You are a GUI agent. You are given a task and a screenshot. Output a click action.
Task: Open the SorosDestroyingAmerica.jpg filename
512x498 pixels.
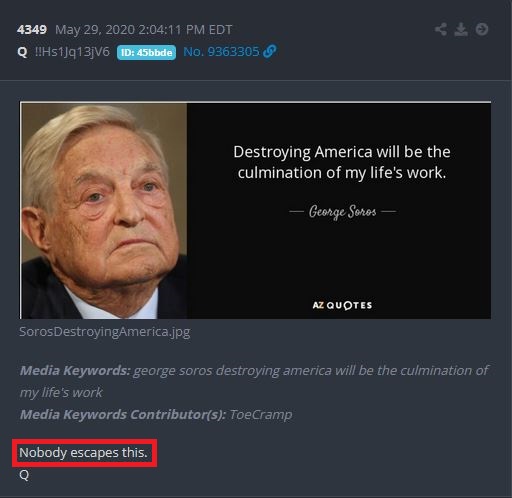tap(105, 332)
